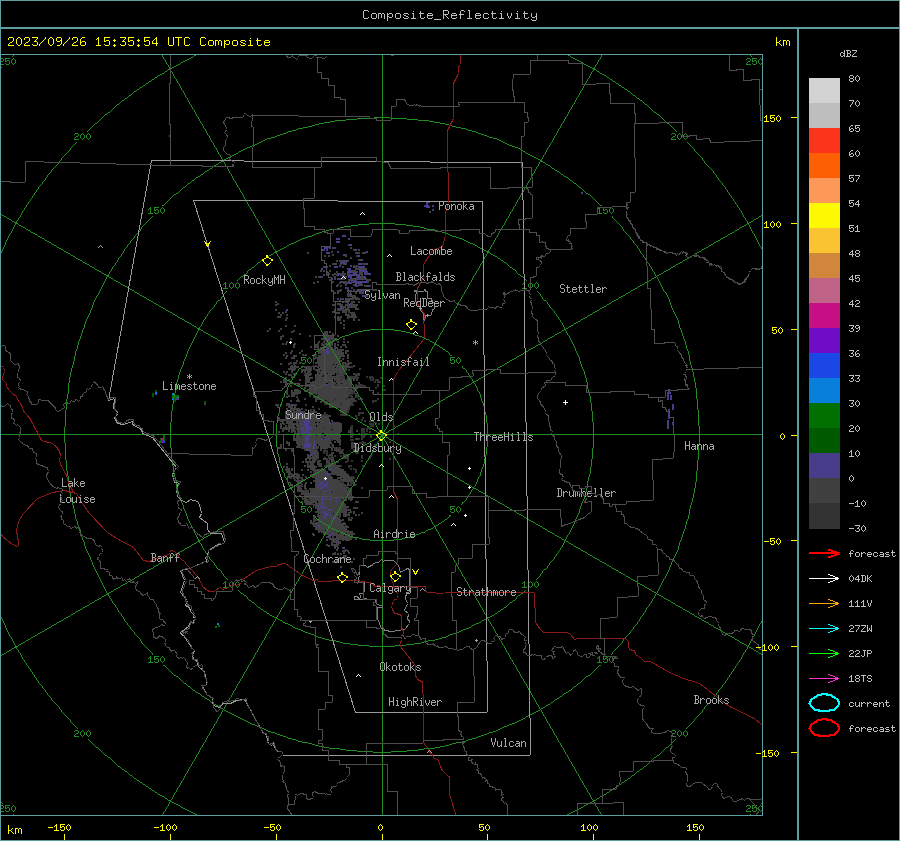The image size is (900, 841).
Task: Click the dBZ legend heading
Action: point(848,53)
